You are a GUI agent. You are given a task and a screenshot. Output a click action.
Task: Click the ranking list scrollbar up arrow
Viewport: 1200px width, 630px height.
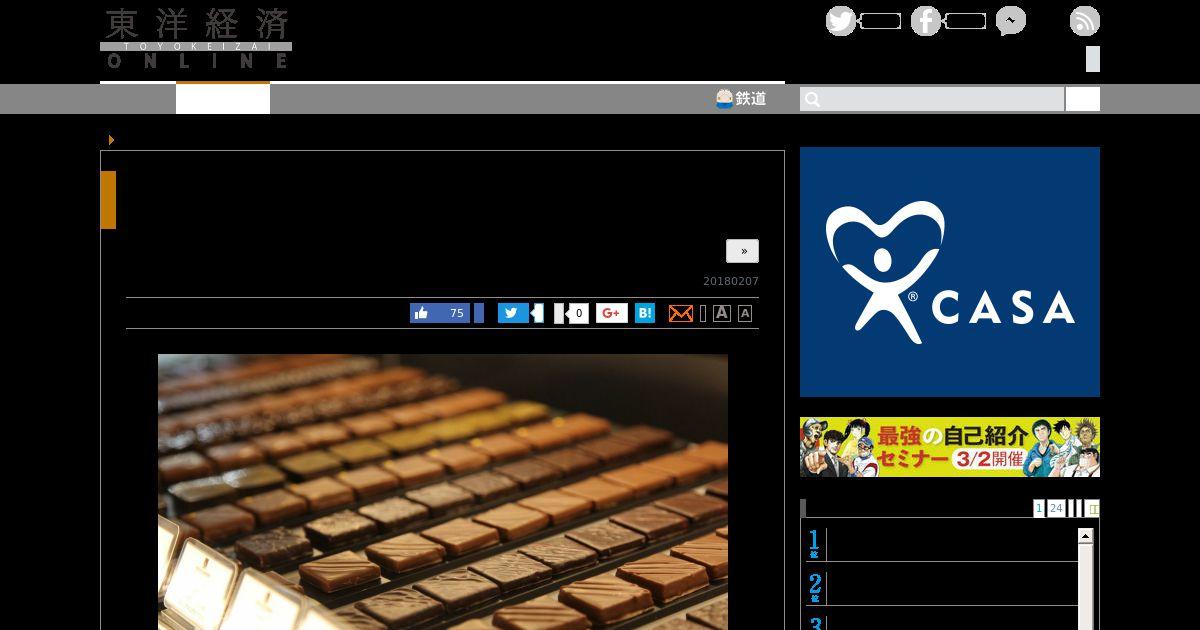(1085, 537)
